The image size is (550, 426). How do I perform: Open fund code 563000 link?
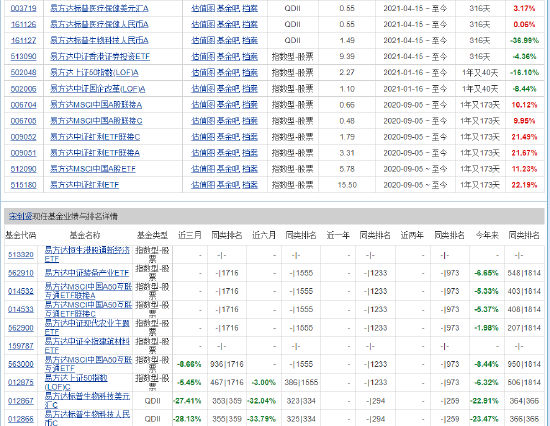pos(21,364)
